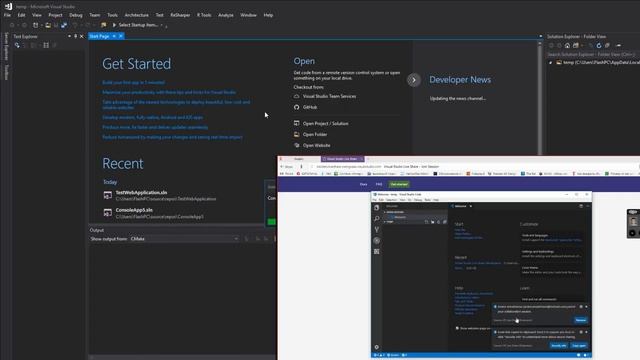The image size is (640, 360).
Task: Click the Visual Studio logo in the title bar
Action: pos(8,6)
